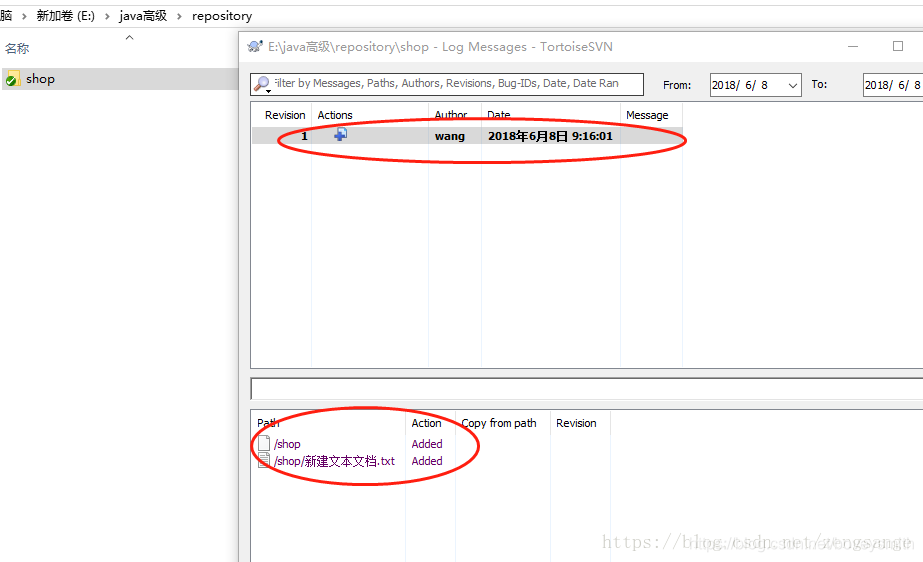The height and width of the screenshot is (562, 923).
Task: Open the From date dropdown arrow
Action: [x=792, y=85]
